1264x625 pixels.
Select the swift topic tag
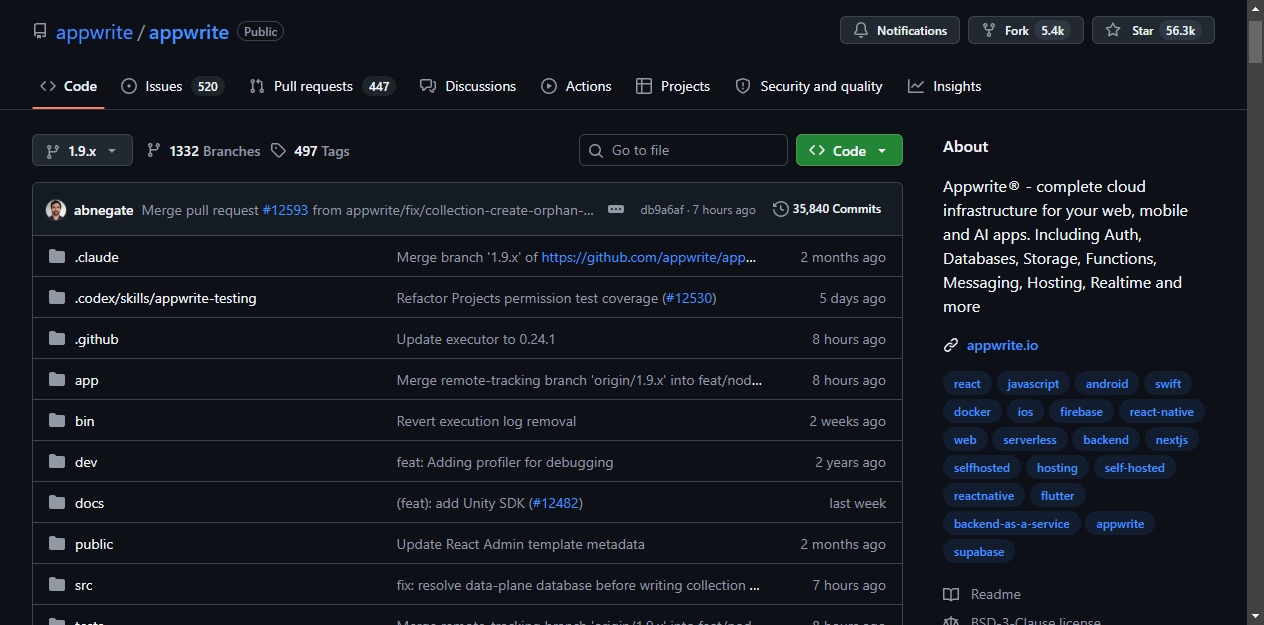click(1168, 384)
